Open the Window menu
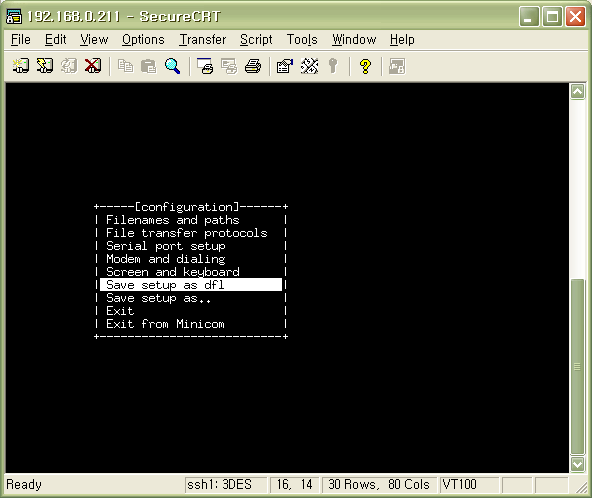This screenshot has height=498, width=592. [354, 40]
